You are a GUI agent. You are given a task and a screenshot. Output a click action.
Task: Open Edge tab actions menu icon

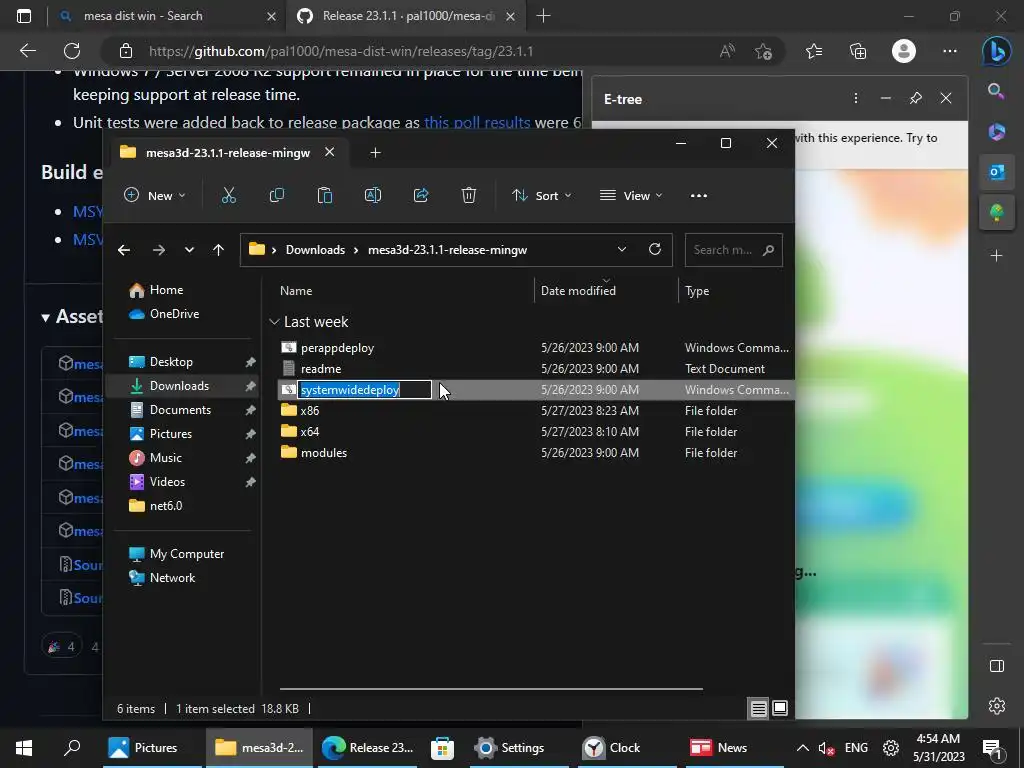pos(24,16)
